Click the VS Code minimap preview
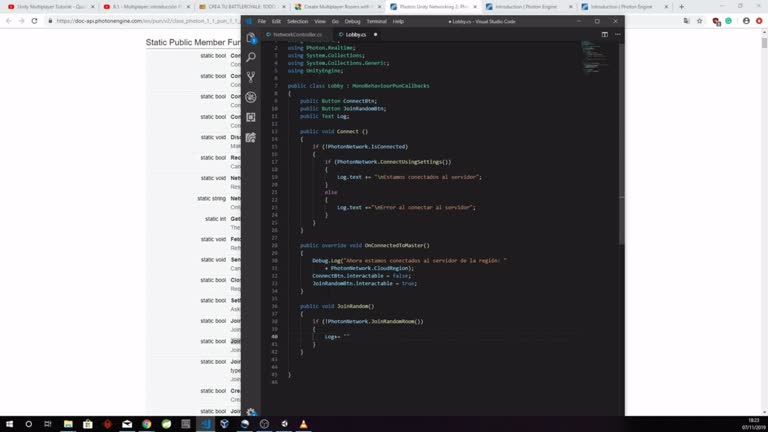Viewport: 768px width, 432px height. tap(594, 56)
